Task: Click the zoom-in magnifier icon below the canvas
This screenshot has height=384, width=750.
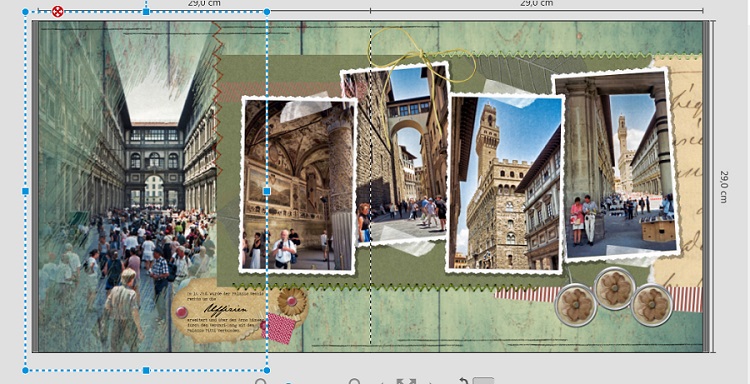Action: tap(354, 382)
